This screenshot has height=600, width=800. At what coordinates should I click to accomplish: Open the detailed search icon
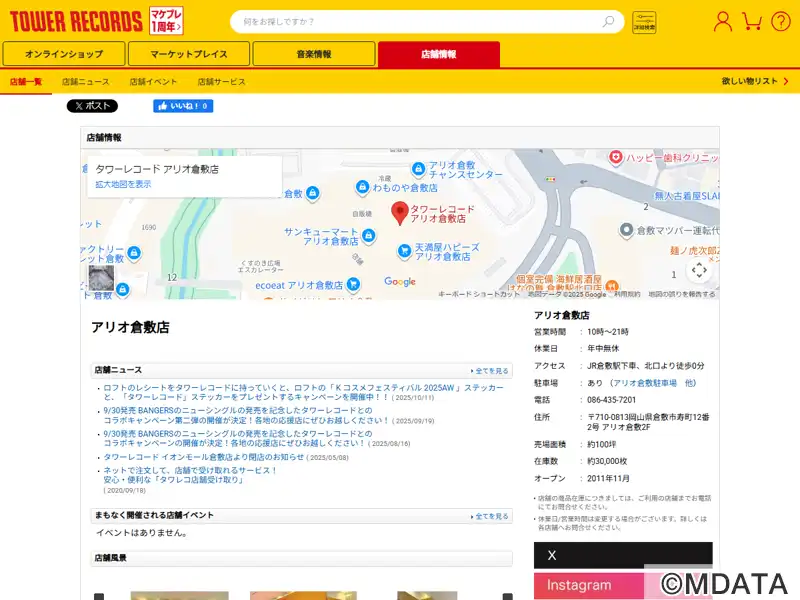click(x=644, y=22)
